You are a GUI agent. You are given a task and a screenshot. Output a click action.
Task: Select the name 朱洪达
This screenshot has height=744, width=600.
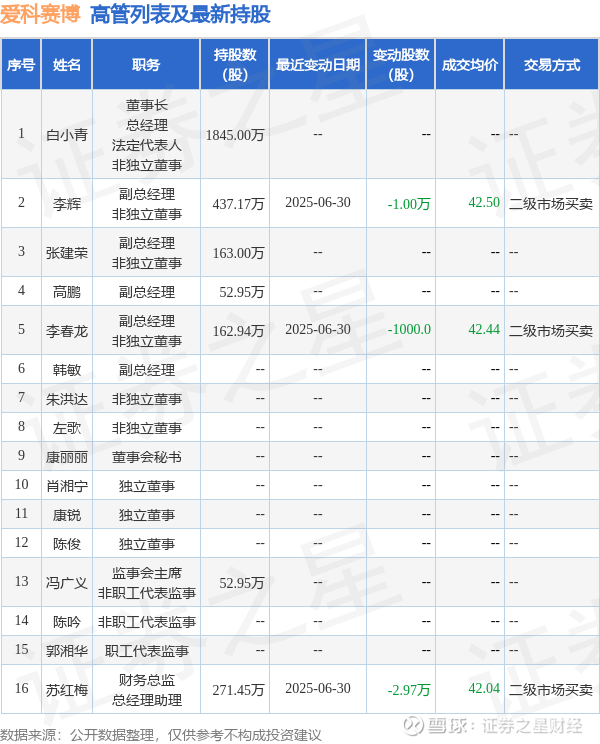67,399
